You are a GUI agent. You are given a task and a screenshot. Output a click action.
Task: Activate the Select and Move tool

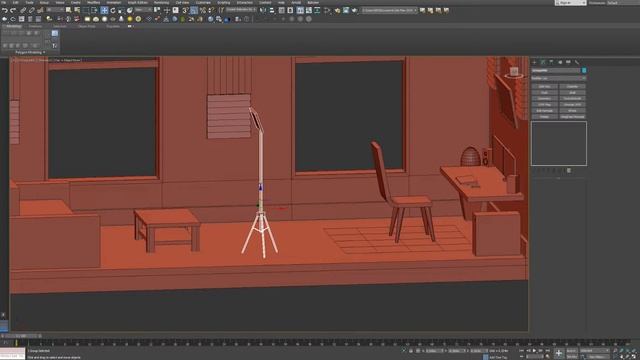(x=104, y=10)
